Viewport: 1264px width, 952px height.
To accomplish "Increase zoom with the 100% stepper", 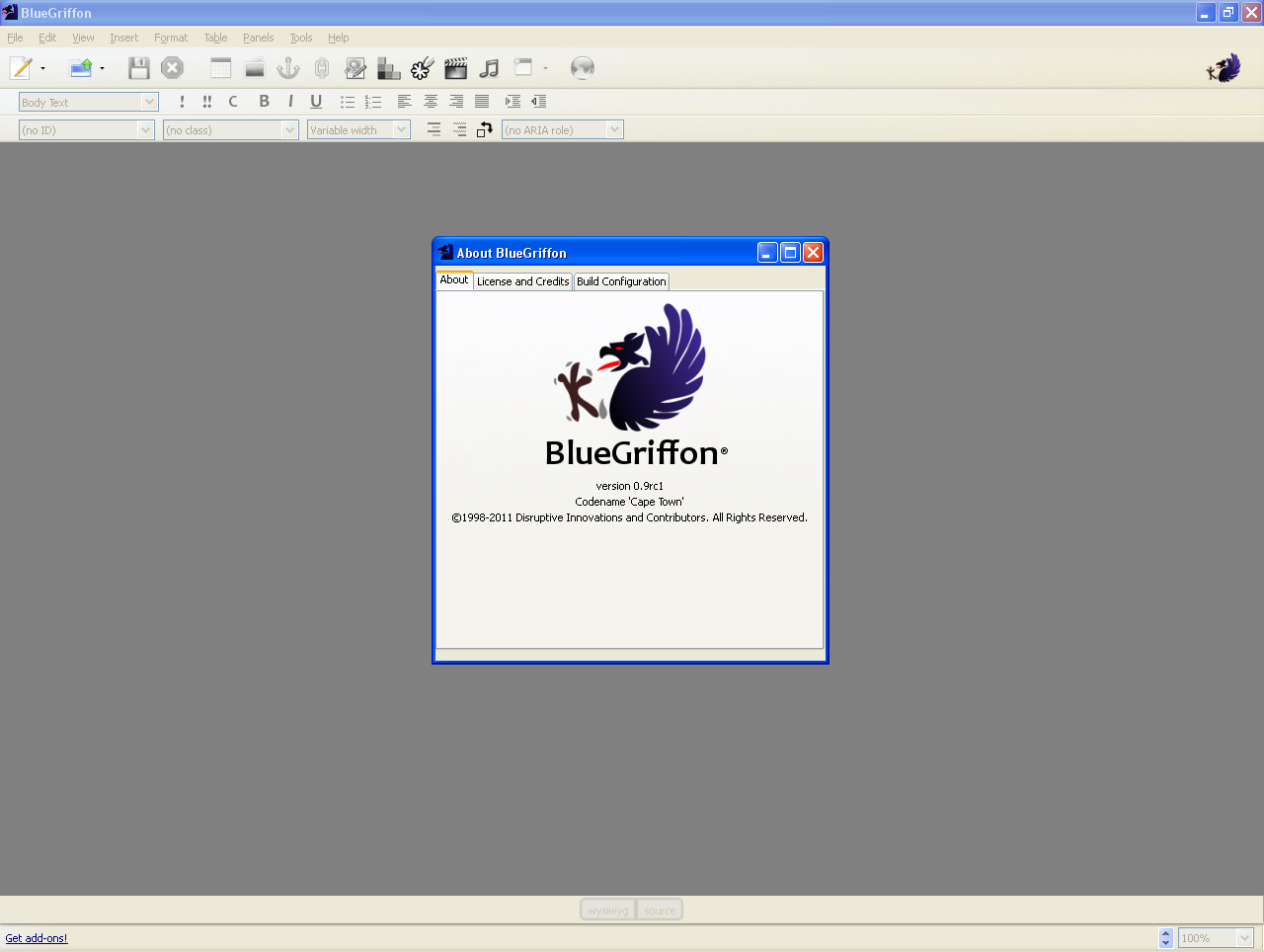I will pyautogui.click(x=1164, y=933).
